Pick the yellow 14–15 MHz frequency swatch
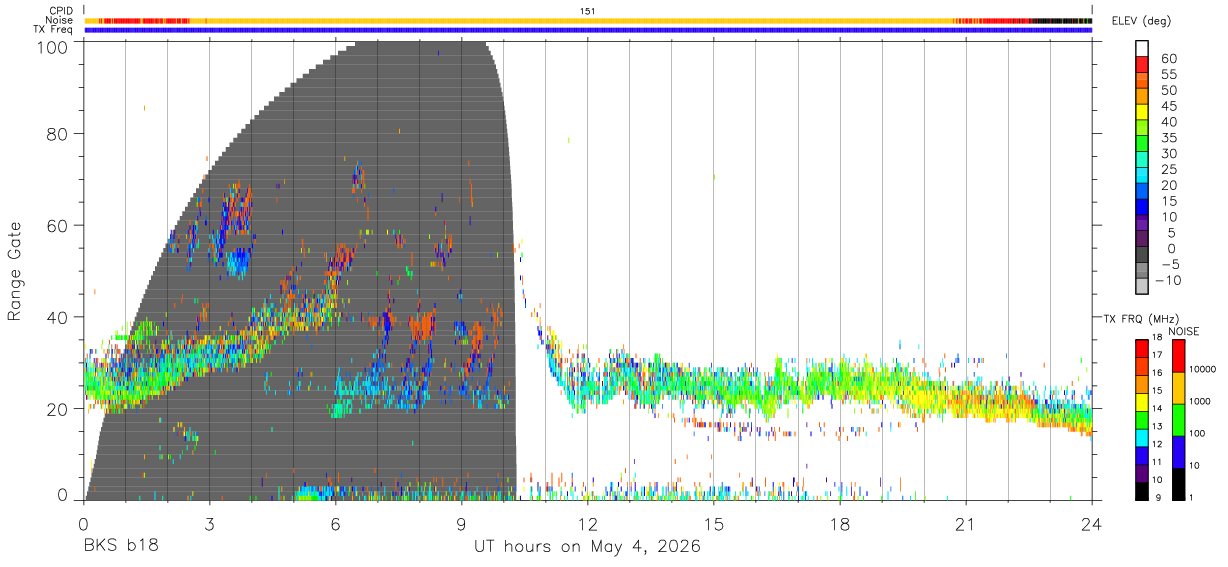The height and width of the screenshot is (567, 1228). [x=1142, y=401]
